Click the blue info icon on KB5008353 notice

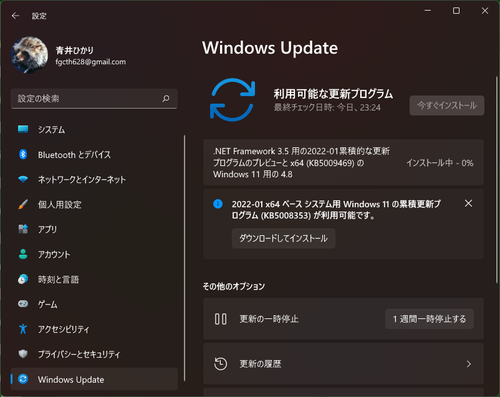pyautogui.click(x=218, y=204)
